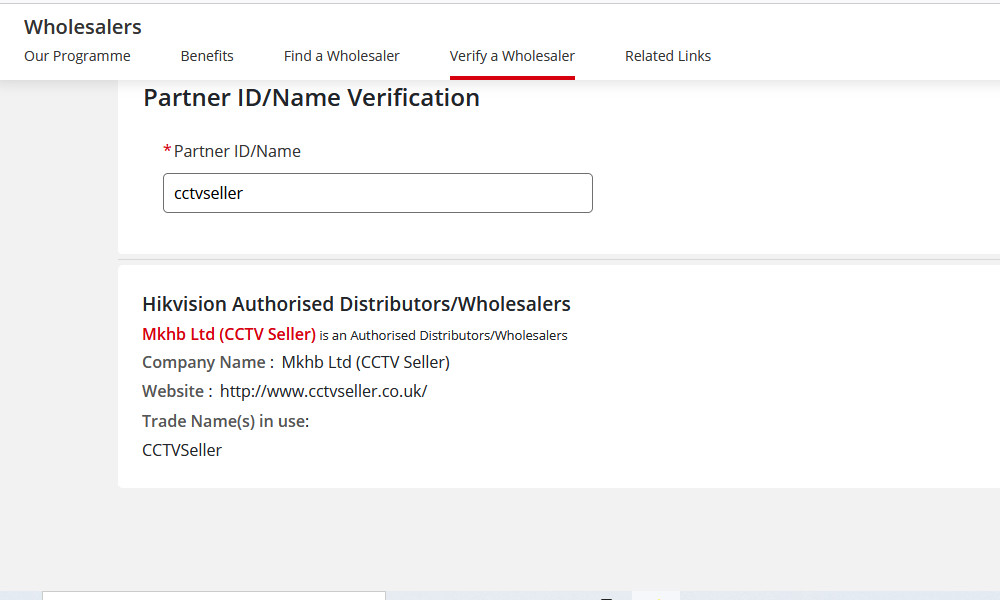Image resolution: width=1000 pixels, height=600 pixels.
Task: Open the http://www.cctvseller.co.uk/ website link
Action: 323,391
